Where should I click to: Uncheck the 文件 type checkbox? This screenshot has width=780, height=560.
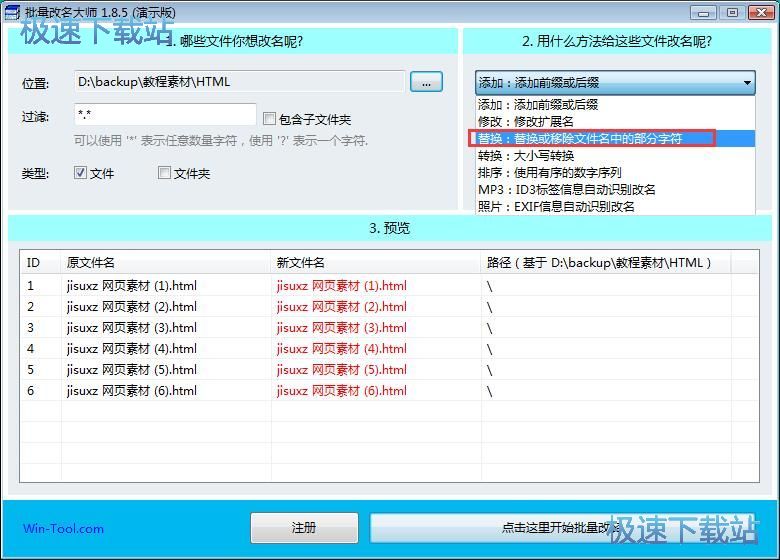pos(80,173)
